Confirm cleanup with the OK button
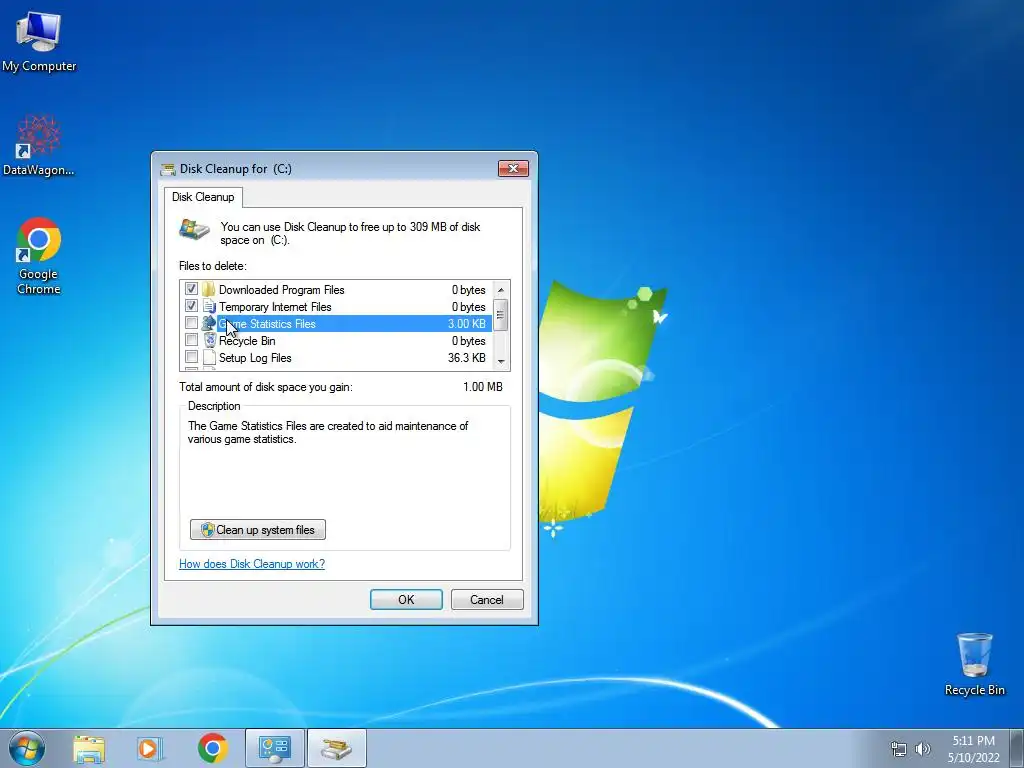Viewport: 1024px width, 768px height. pyautogui.click(x=406, y=600)
